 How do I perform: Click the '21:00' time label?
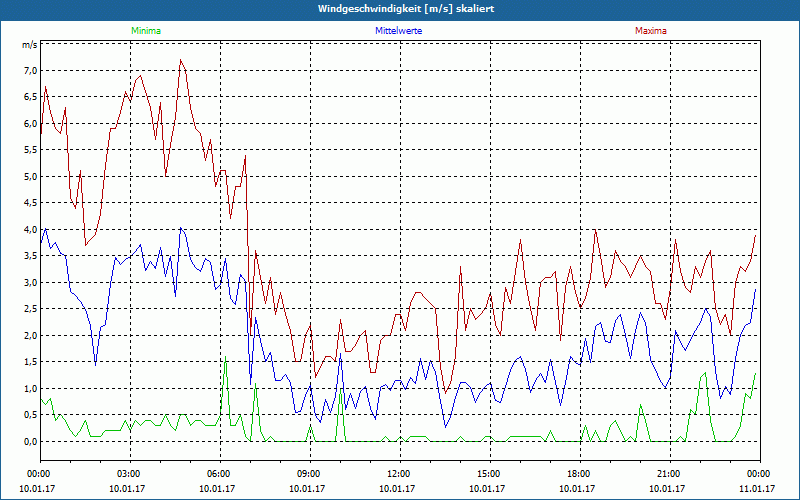[x=667, y=474]
